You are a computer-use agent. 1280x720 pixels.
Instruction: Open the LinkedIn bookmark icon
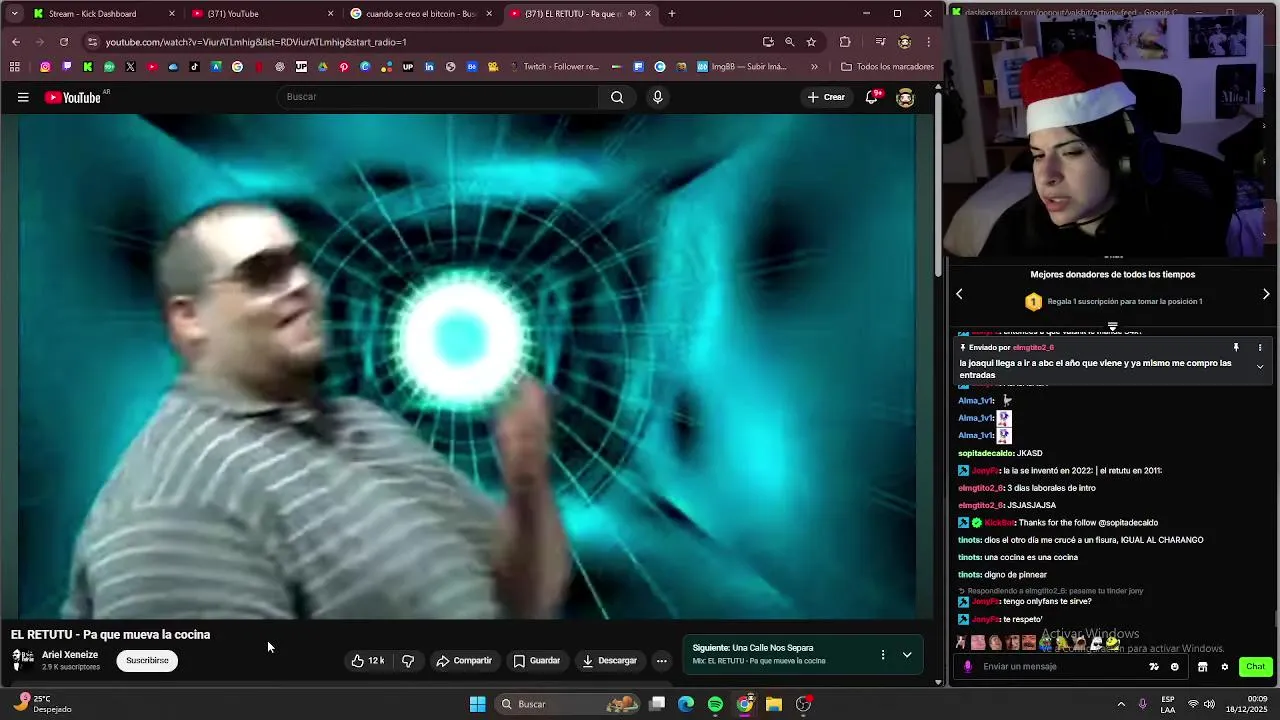click(x=429, y=67)
